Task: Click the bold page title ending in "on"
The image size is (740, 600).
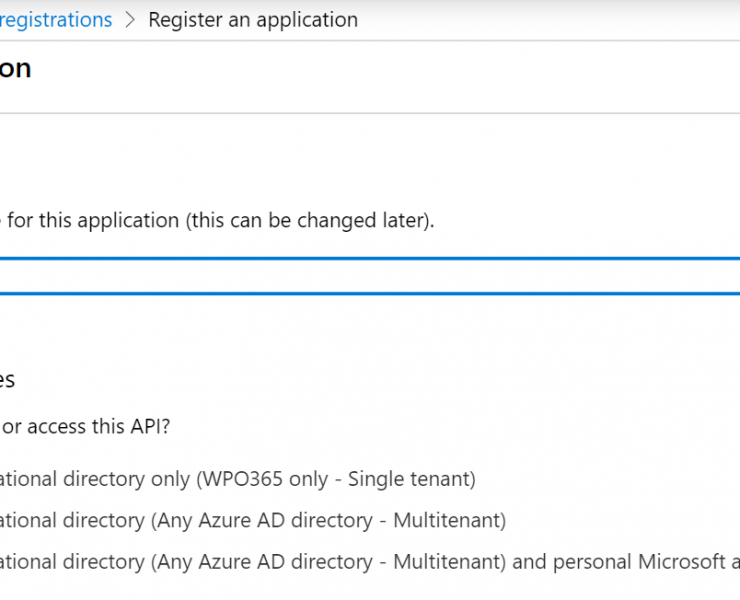Action: (x=15, y=68)
